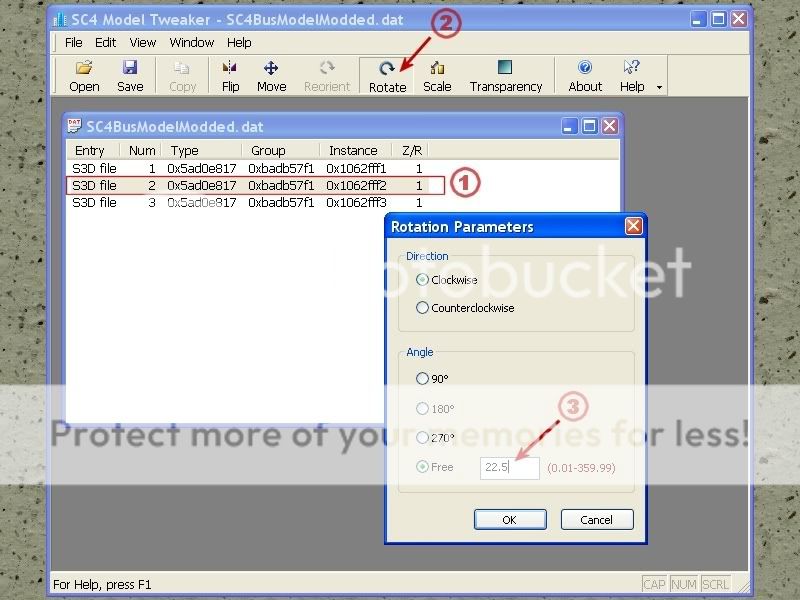Select S3D file row with instance 0x1062fff1
Screen dimensions: 800x600
point(247,168)
